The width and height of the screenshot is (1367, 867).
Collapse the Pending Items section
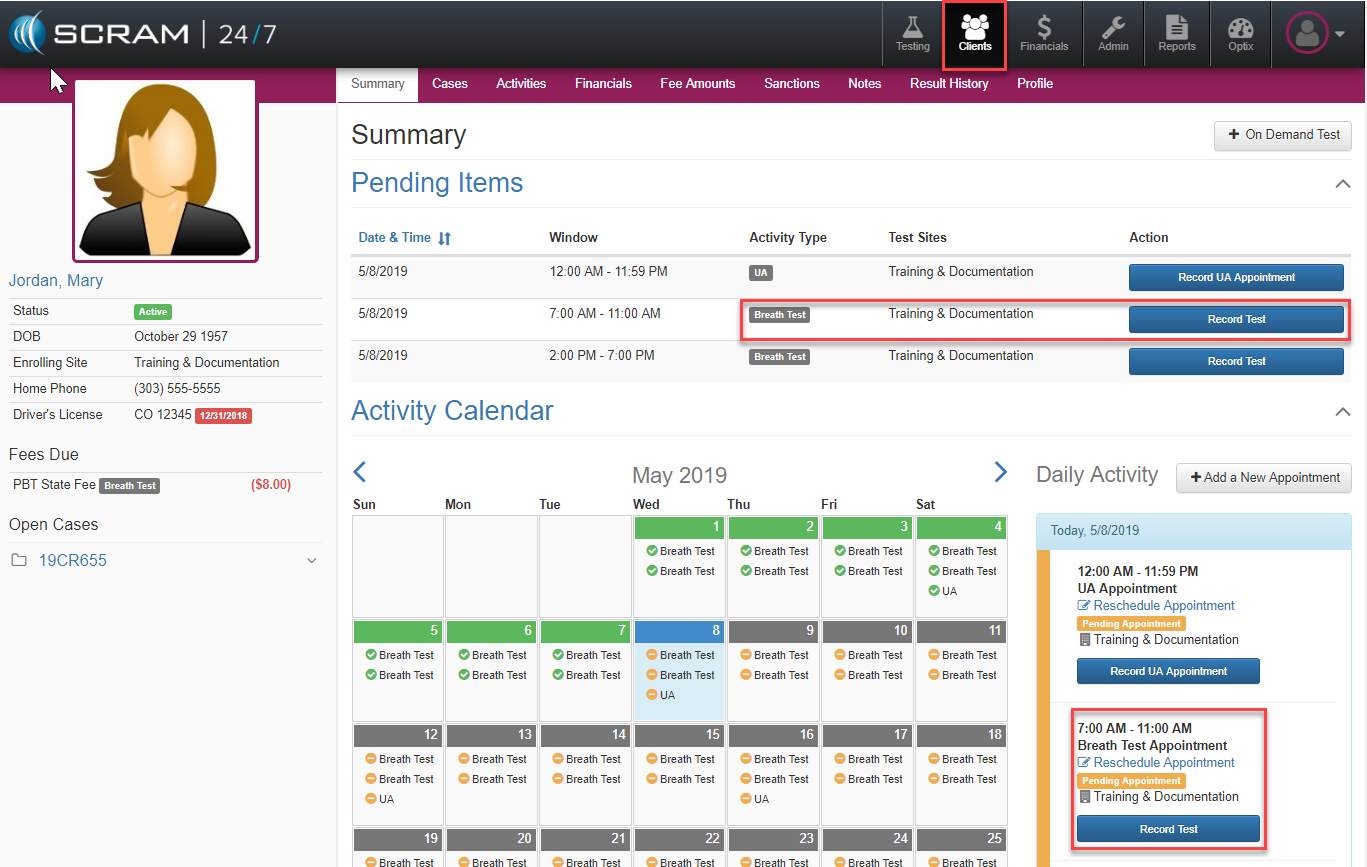(x=1342, y=184)
